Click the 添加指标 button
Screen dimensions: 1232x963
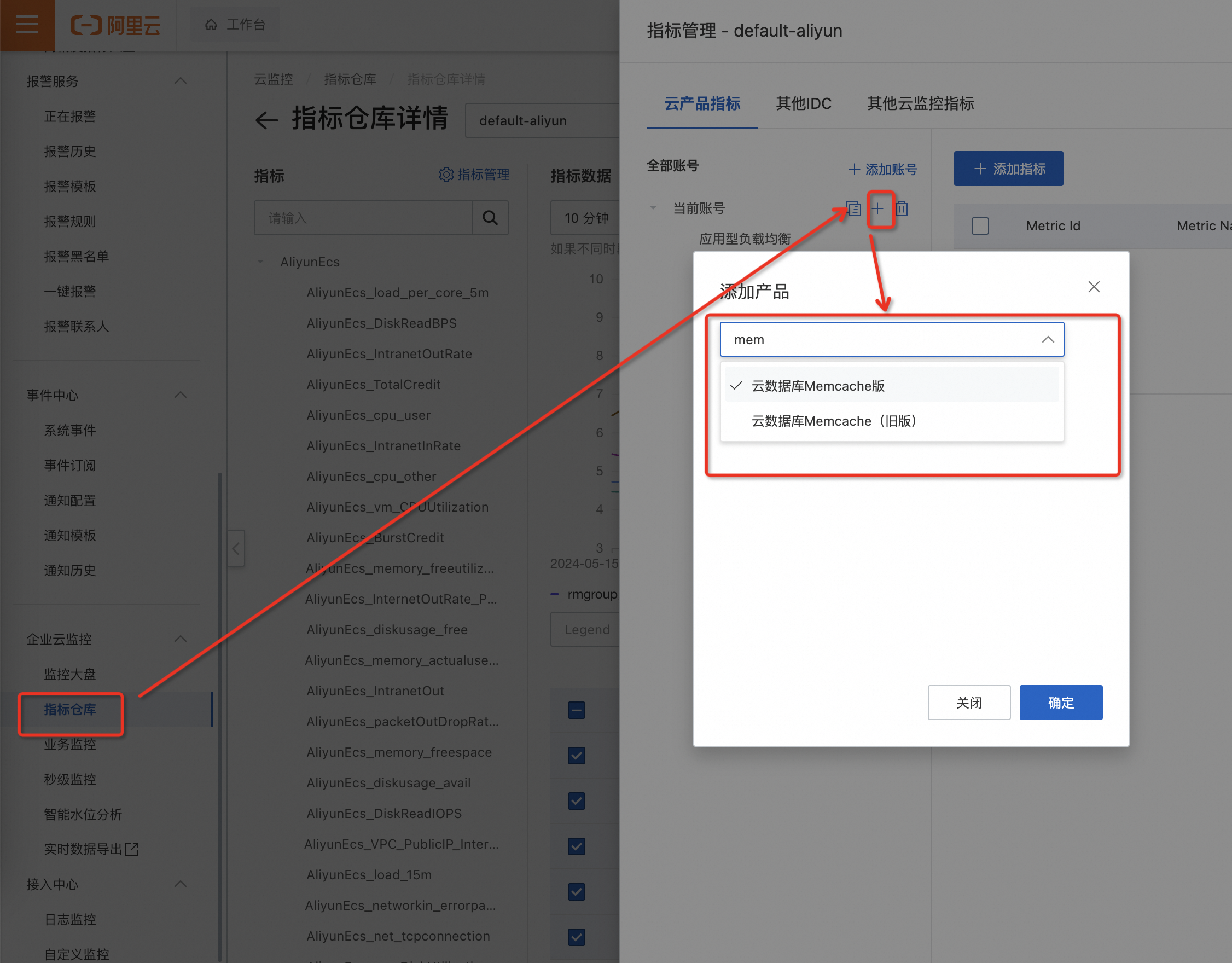[1008, 168]
